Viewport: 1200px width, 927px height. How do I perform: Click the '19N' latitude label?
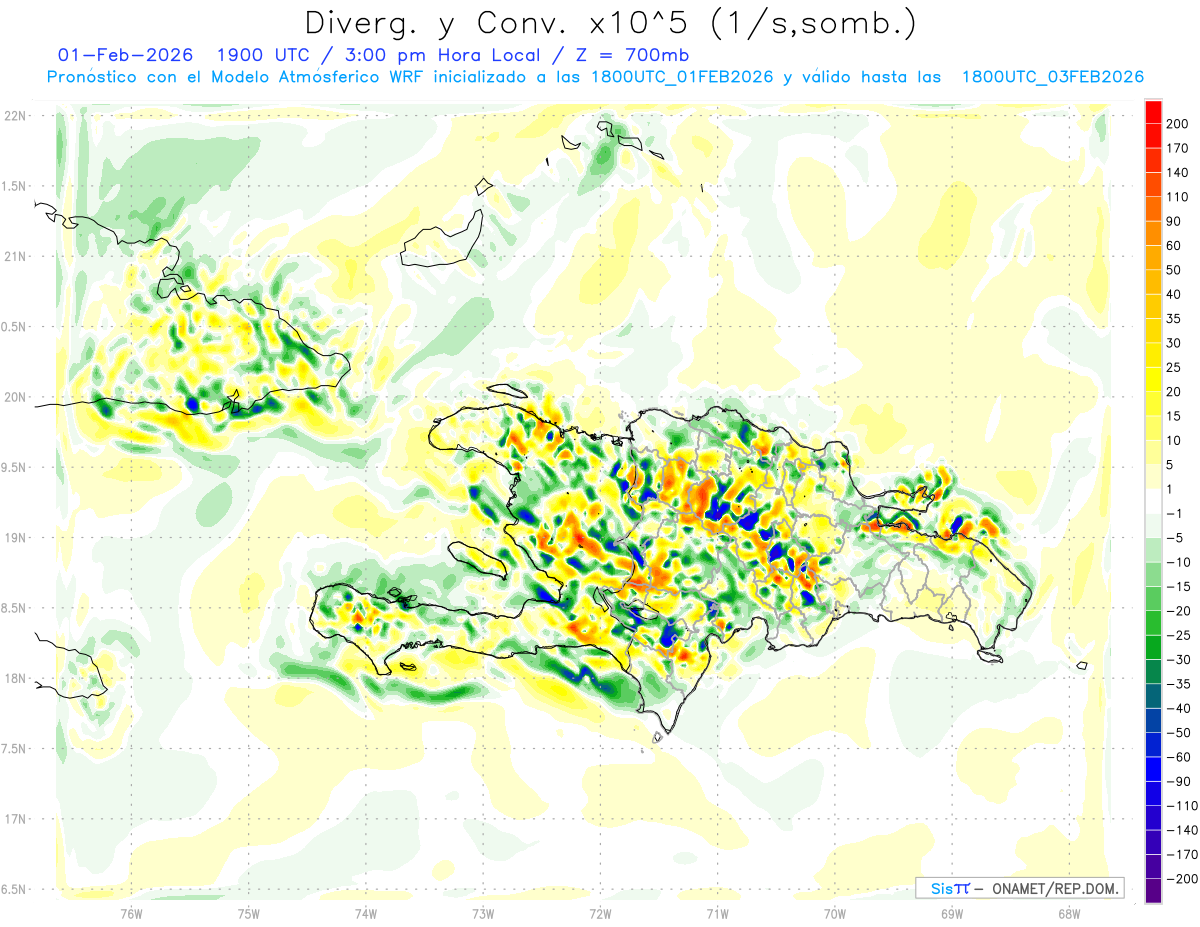point(15,538)
